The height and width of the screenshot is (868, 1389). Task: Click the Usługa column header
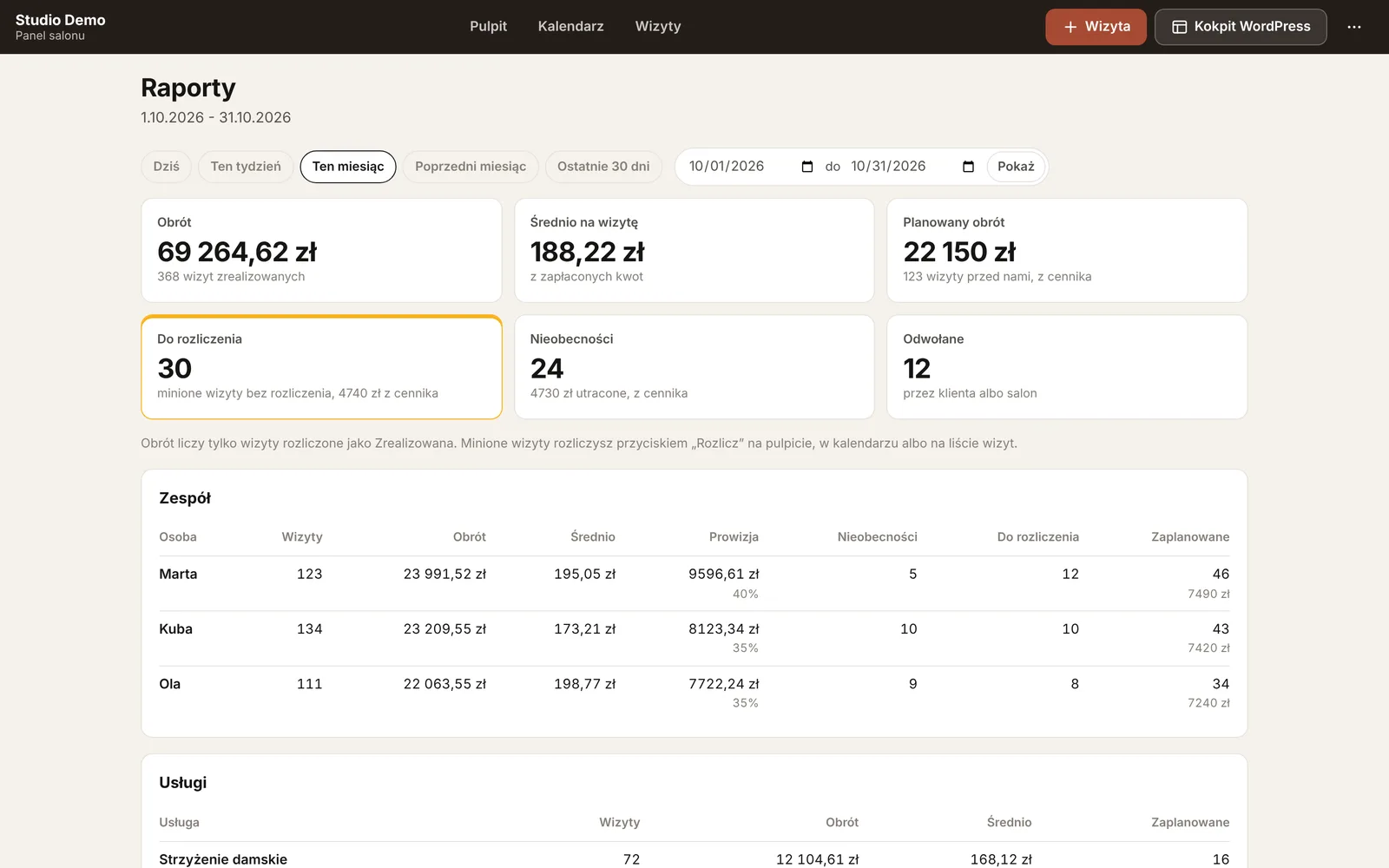[x=179, y=822]
